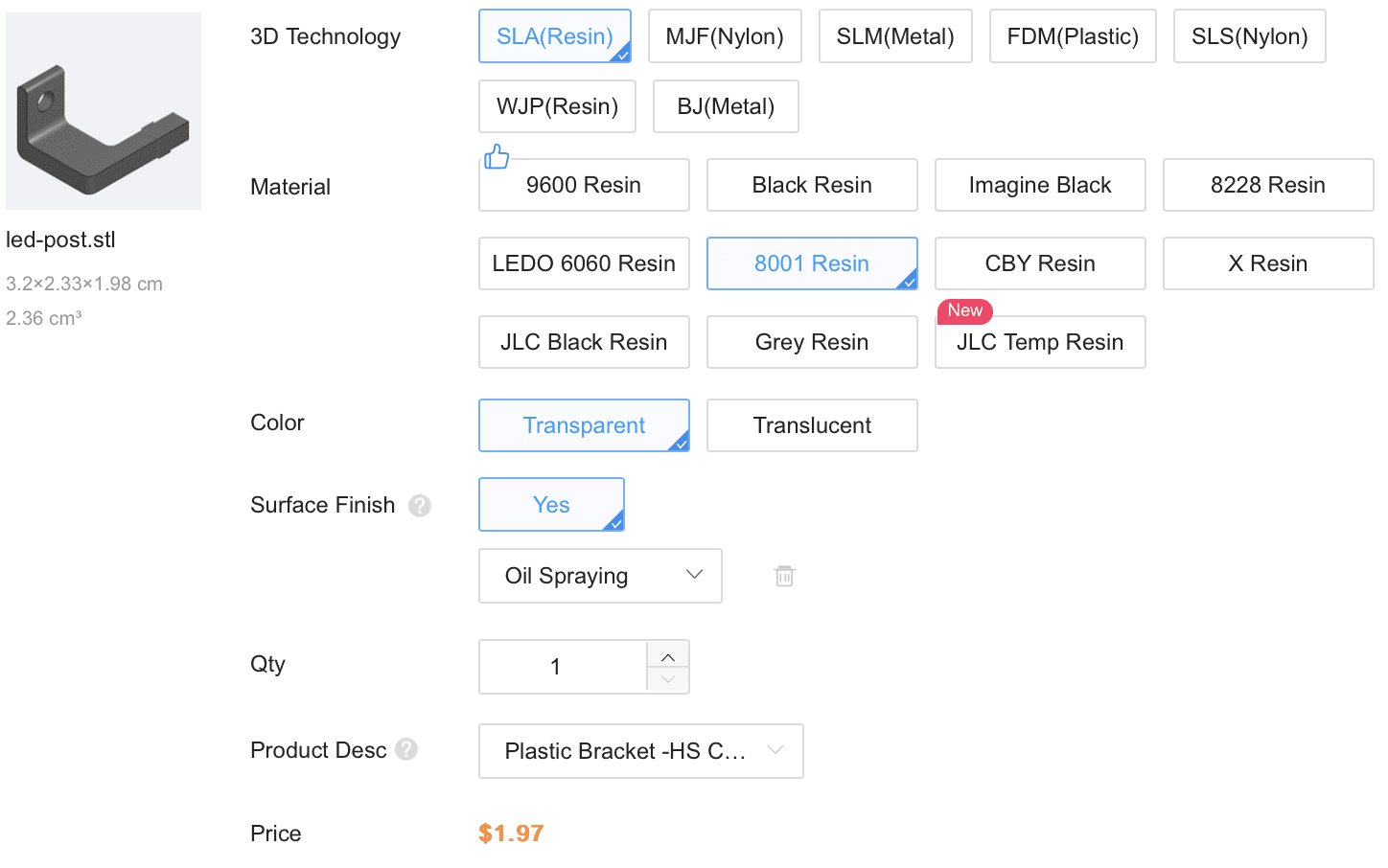Image resolution: width=1388 pixels, height=868 pixels.
Task: Click the thumbs-up recommended icon
Action: 497,156
